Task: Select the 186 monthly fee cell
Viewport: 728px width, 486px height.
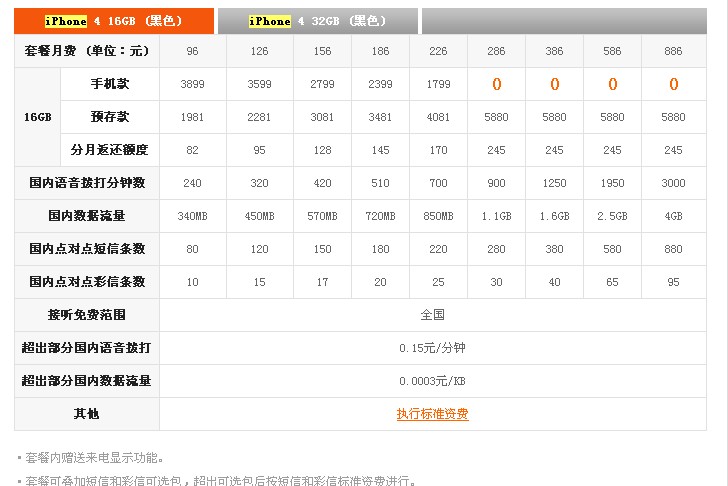Action: point(380,51)
